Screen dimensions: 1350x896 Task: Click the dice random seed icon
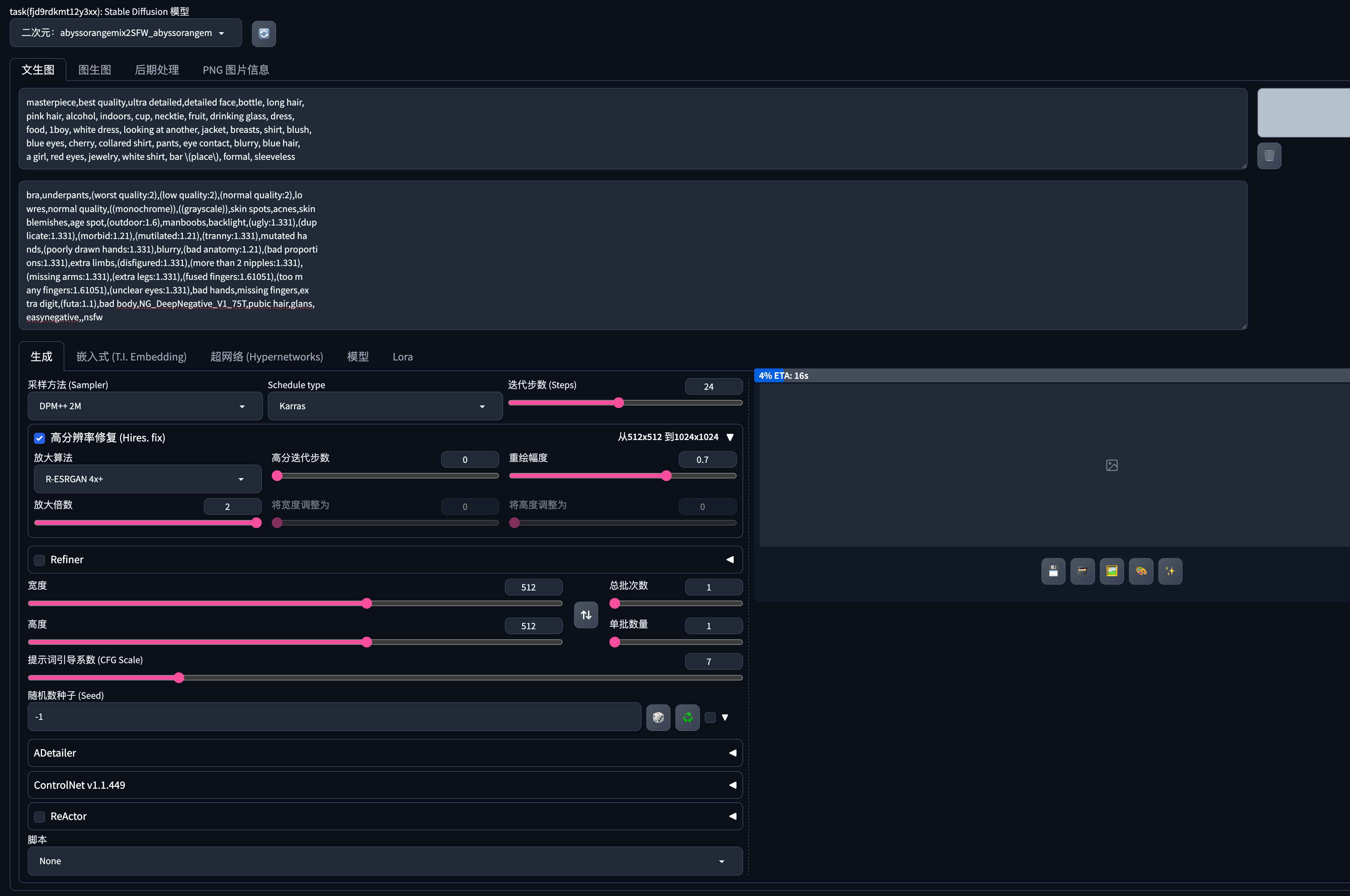(x=658, y=717)
